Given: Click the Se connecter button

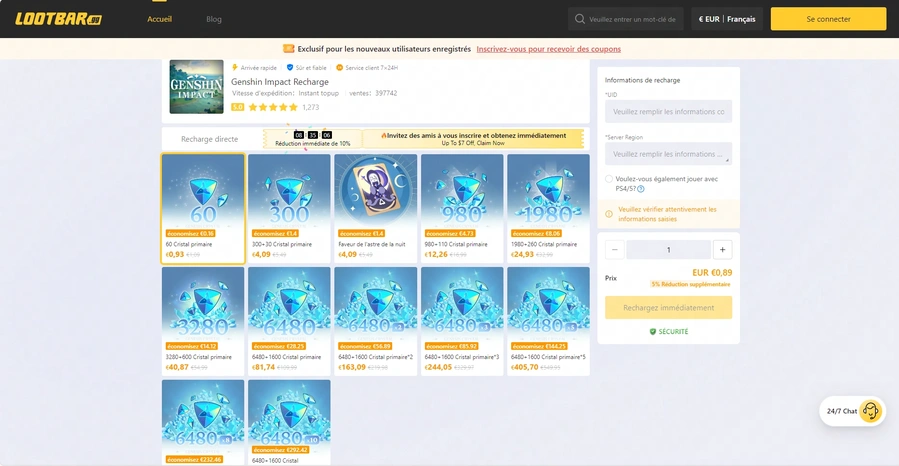Looking at the screenshot, I should (x=828, y=19).
